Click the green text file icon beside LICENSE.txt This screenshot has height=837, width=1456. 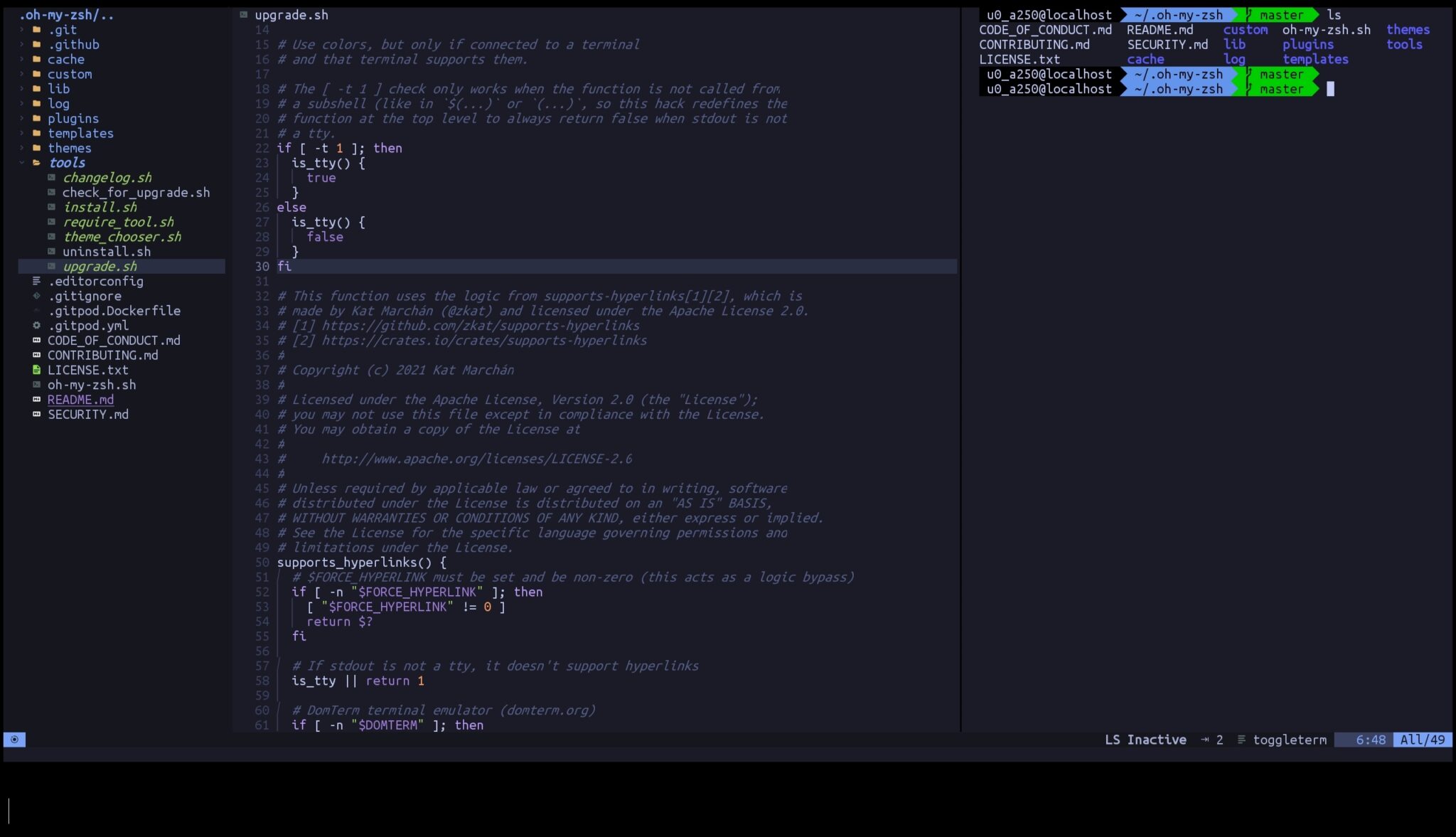coord(35,370)
